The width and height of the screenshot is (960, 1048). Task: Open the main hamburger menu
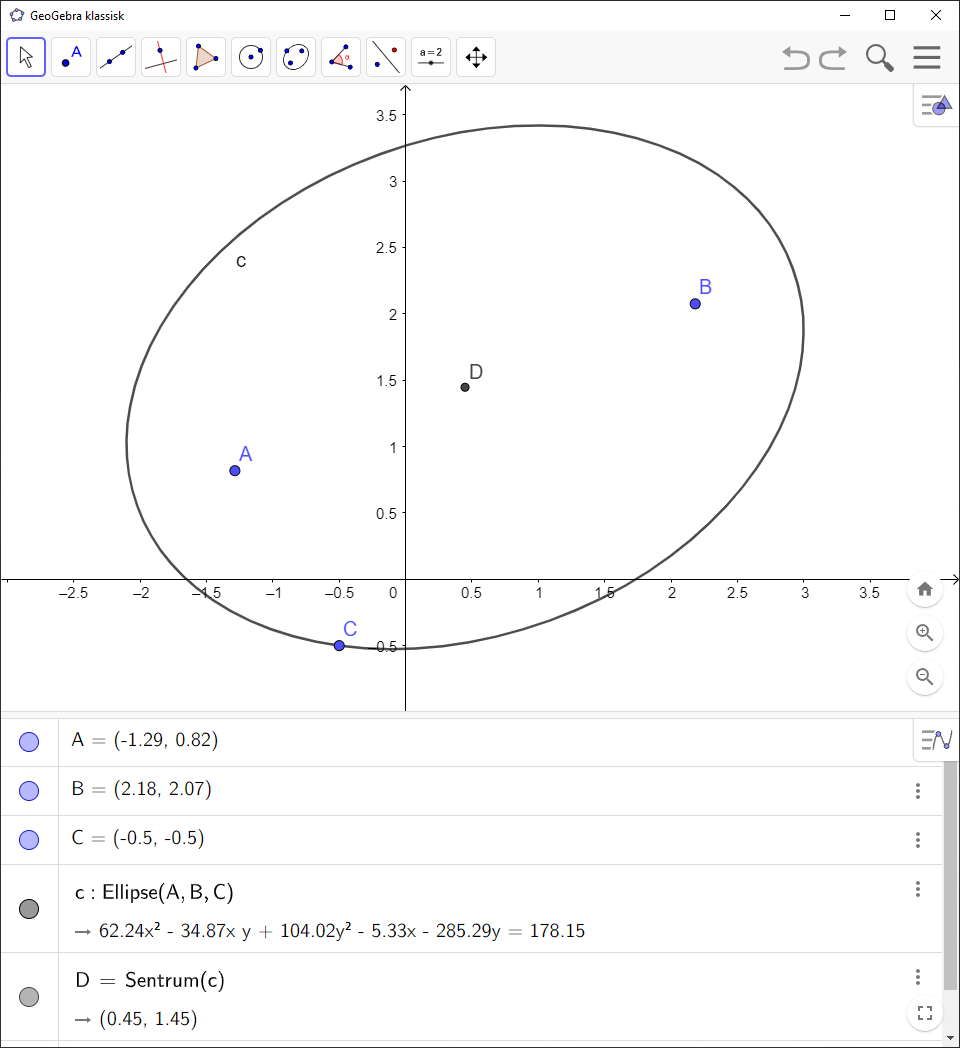(x=927, y=58)
